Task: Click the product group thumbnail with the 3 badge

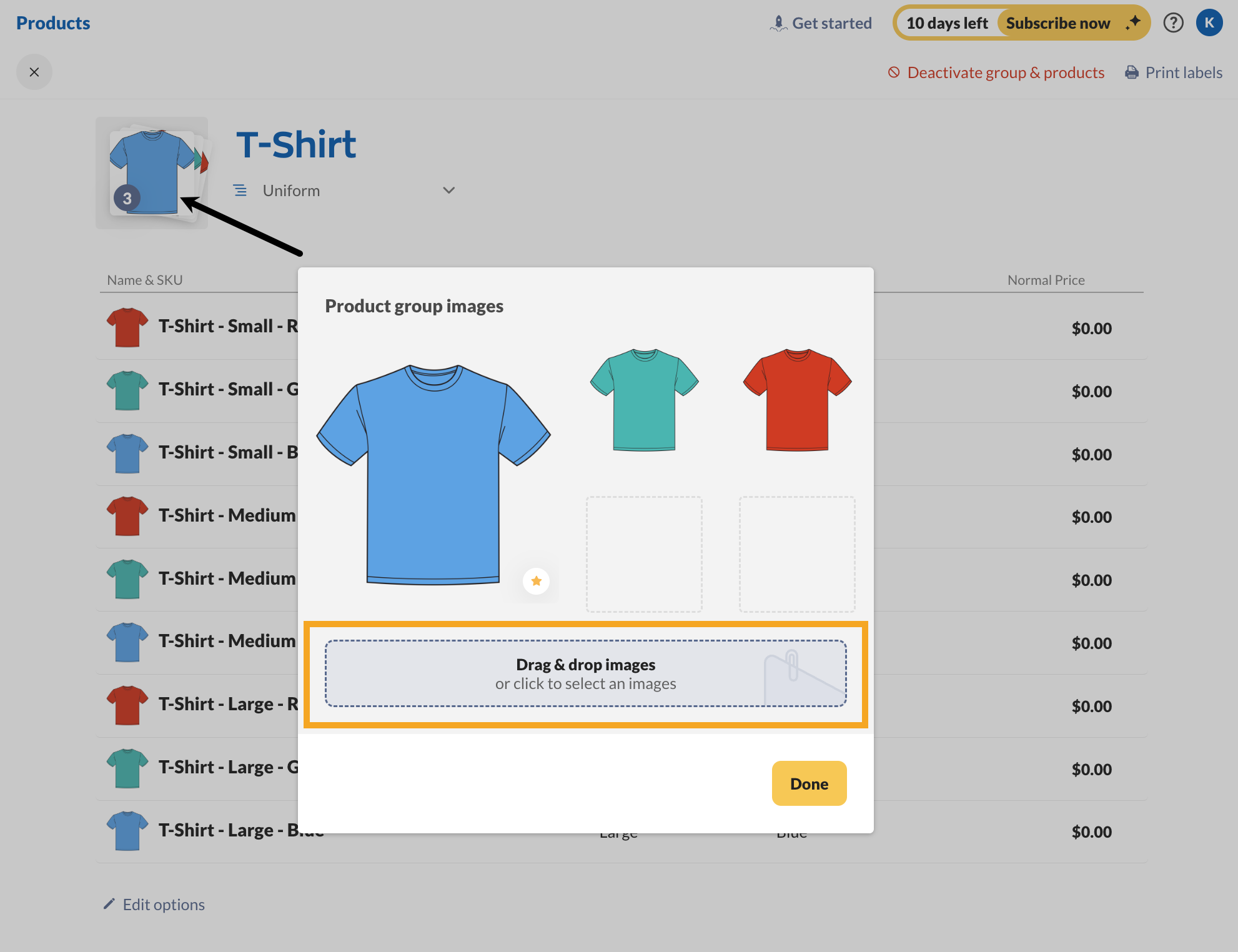Action: point(151,172)
